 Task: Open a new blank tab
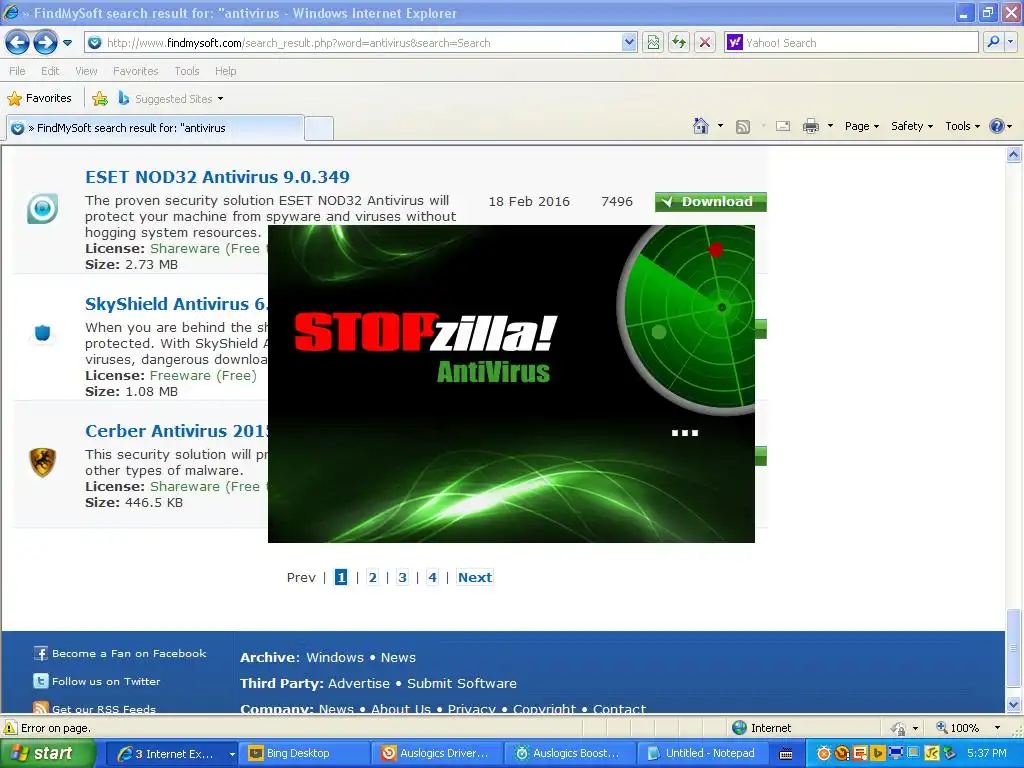(319, 128)
